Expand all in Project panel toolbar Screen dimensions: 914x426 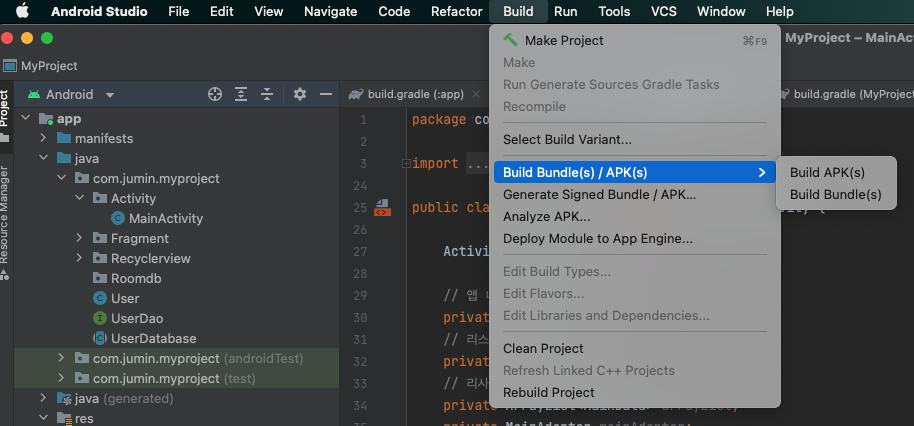coord(241,94)
